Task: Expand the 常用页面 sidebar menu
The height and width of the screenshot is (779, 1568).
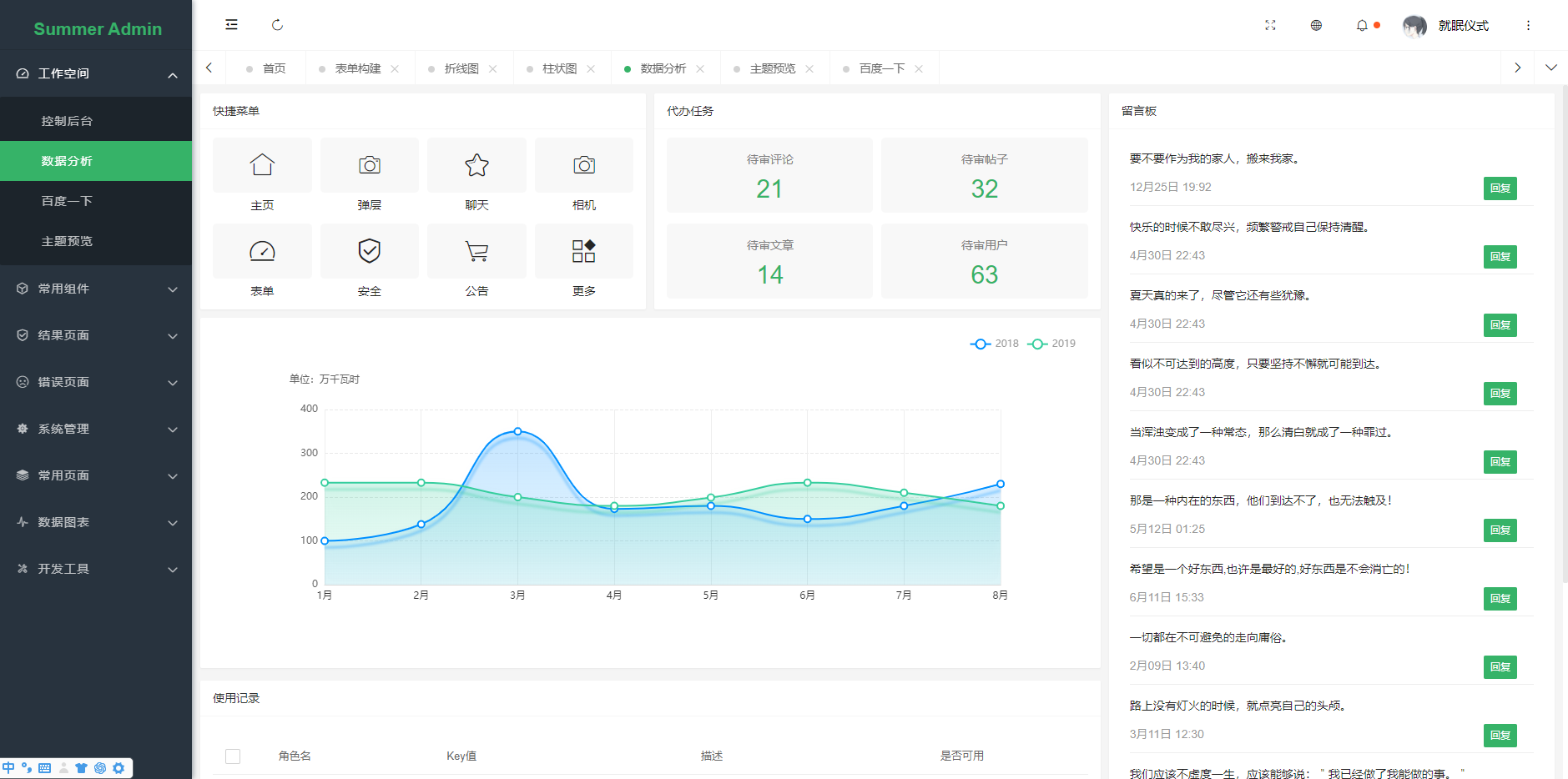Action: click(x=96, y=475)
